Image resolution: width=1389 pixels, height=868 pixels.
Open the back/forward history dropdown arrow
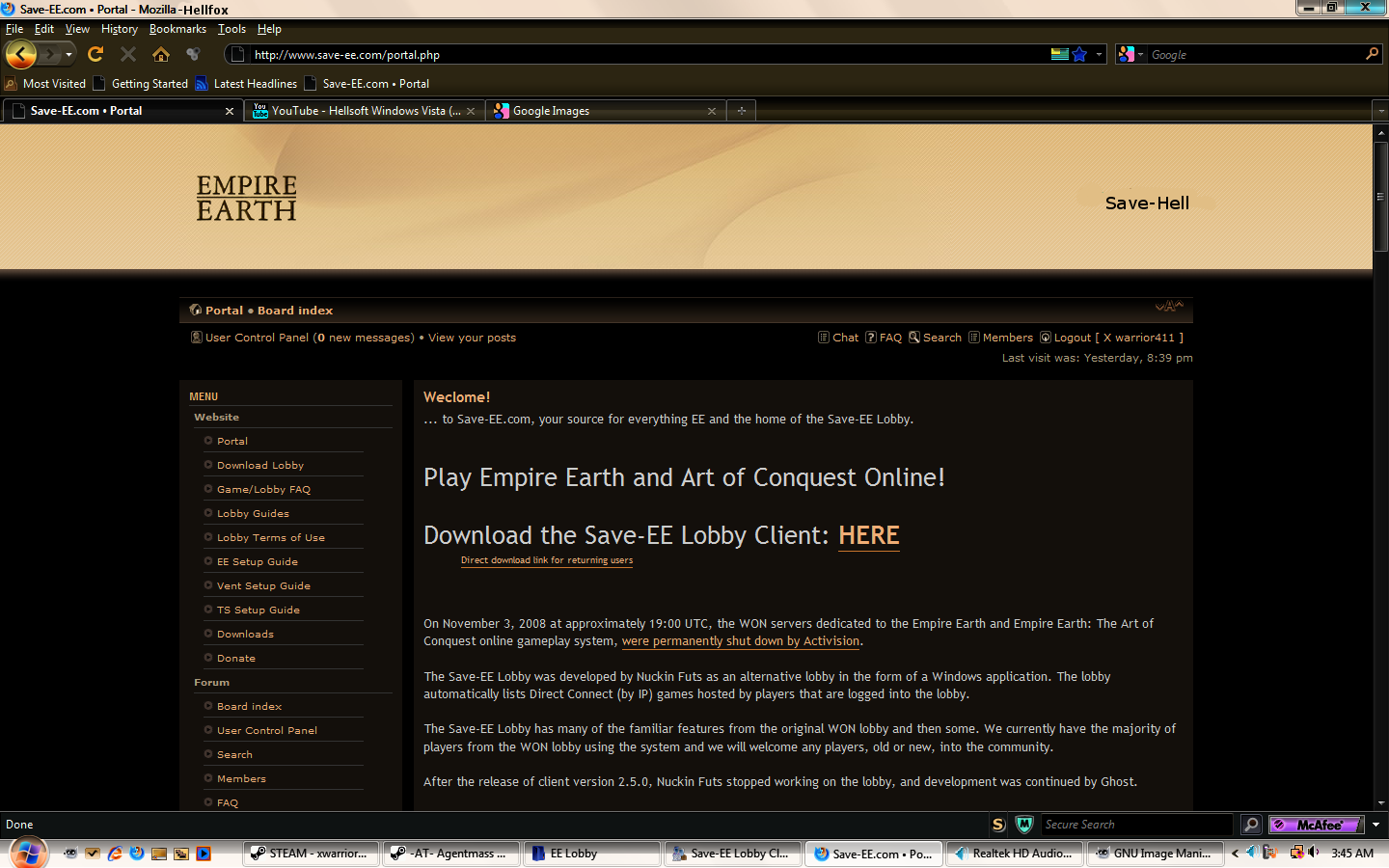[68, 55]
